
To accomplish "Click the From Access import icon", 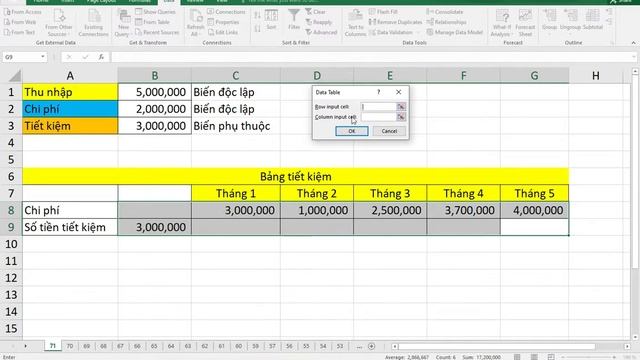I will coord(7,12).
